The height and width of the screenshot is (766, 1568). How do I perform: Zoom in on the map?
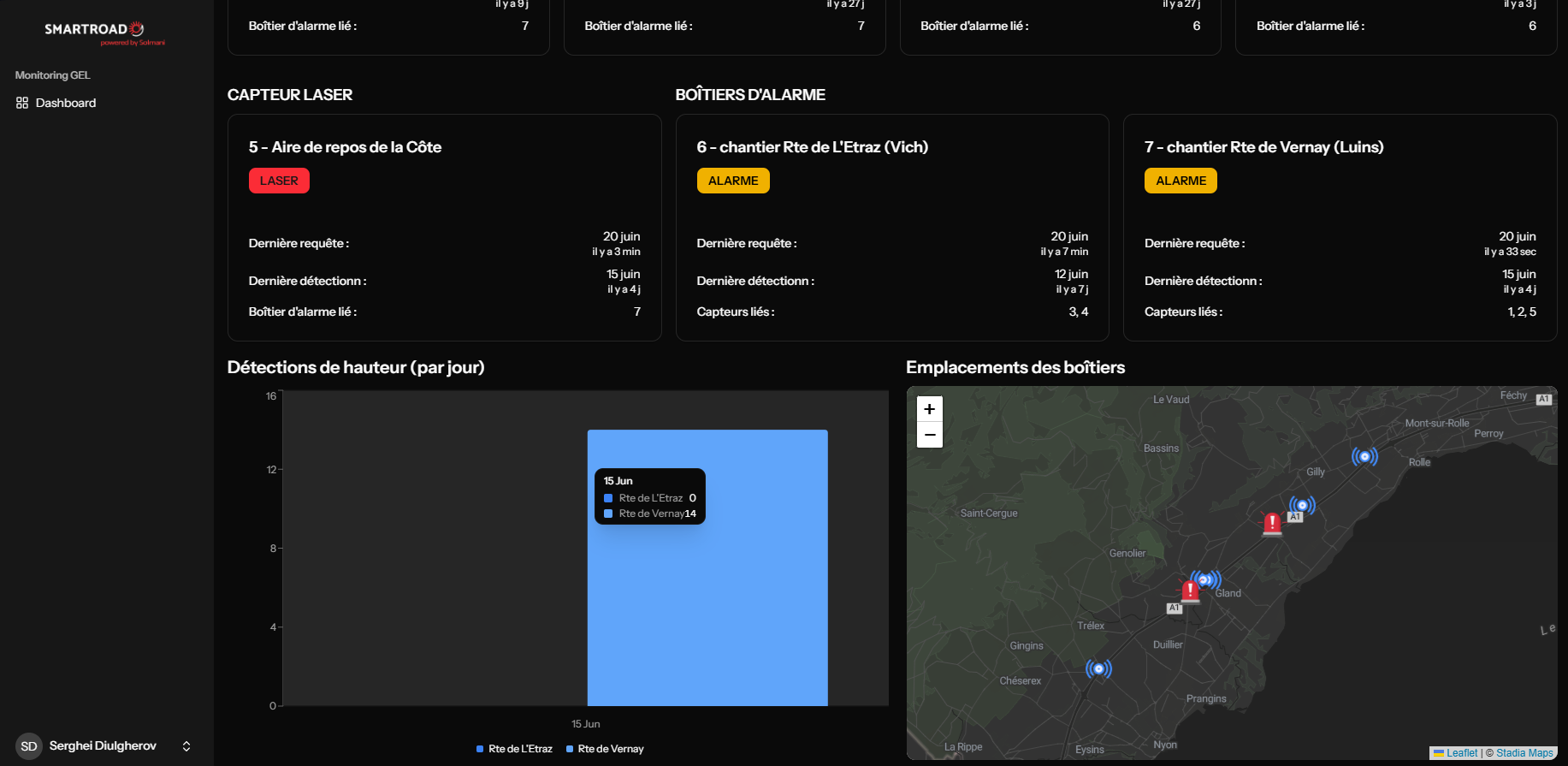930,409
